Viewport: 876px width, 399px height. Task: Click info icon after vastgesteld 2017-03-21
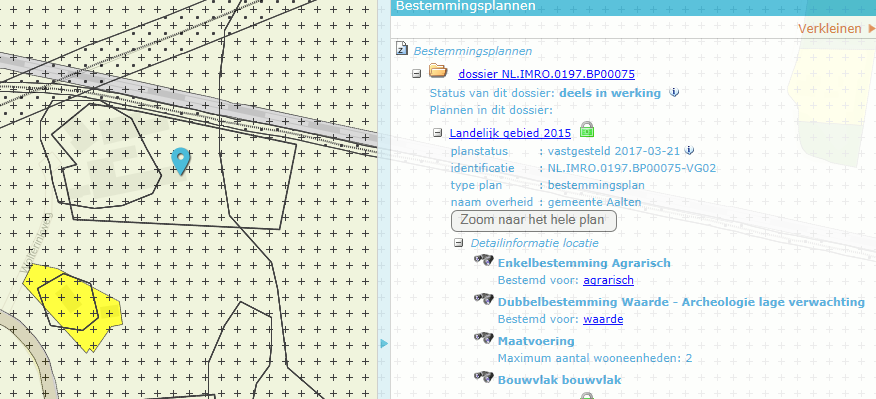[689, 150]
